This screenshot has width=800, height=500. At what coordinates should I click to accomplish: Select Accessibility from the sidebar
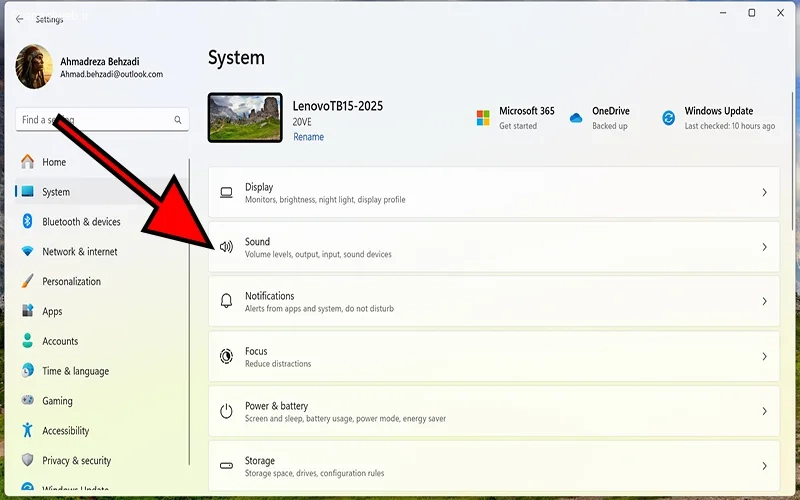pyautogui.click(x=65, y=431)
